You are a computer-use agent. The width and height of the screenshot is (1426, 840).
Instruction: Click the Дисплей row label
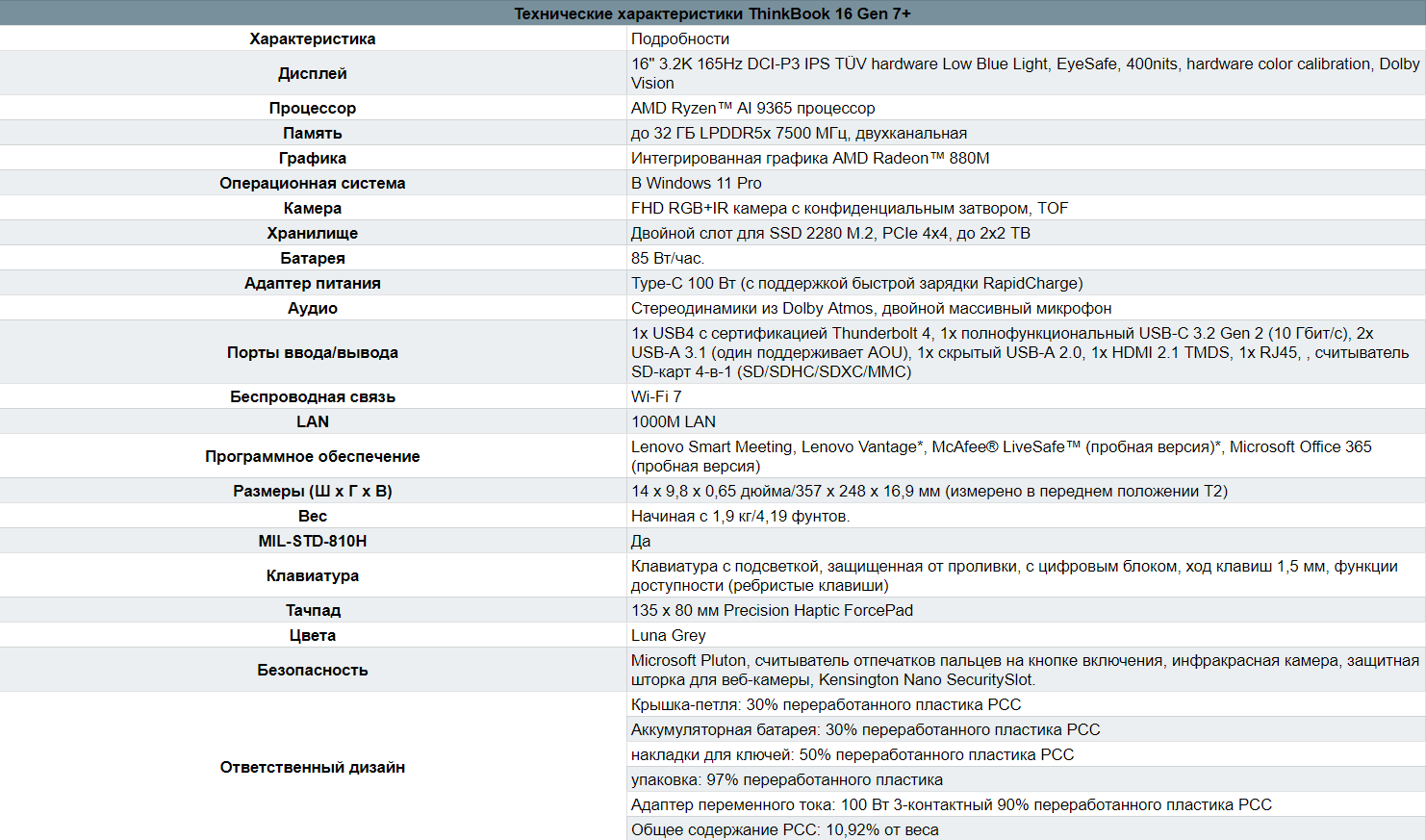(x=311, y=73)
